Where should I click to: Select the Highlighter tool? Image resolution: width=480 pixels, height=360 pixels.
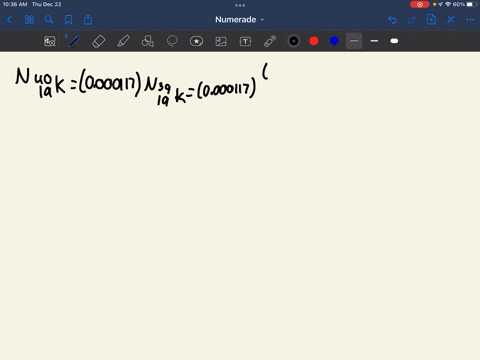pyautogui.click(x=123, y=41)
